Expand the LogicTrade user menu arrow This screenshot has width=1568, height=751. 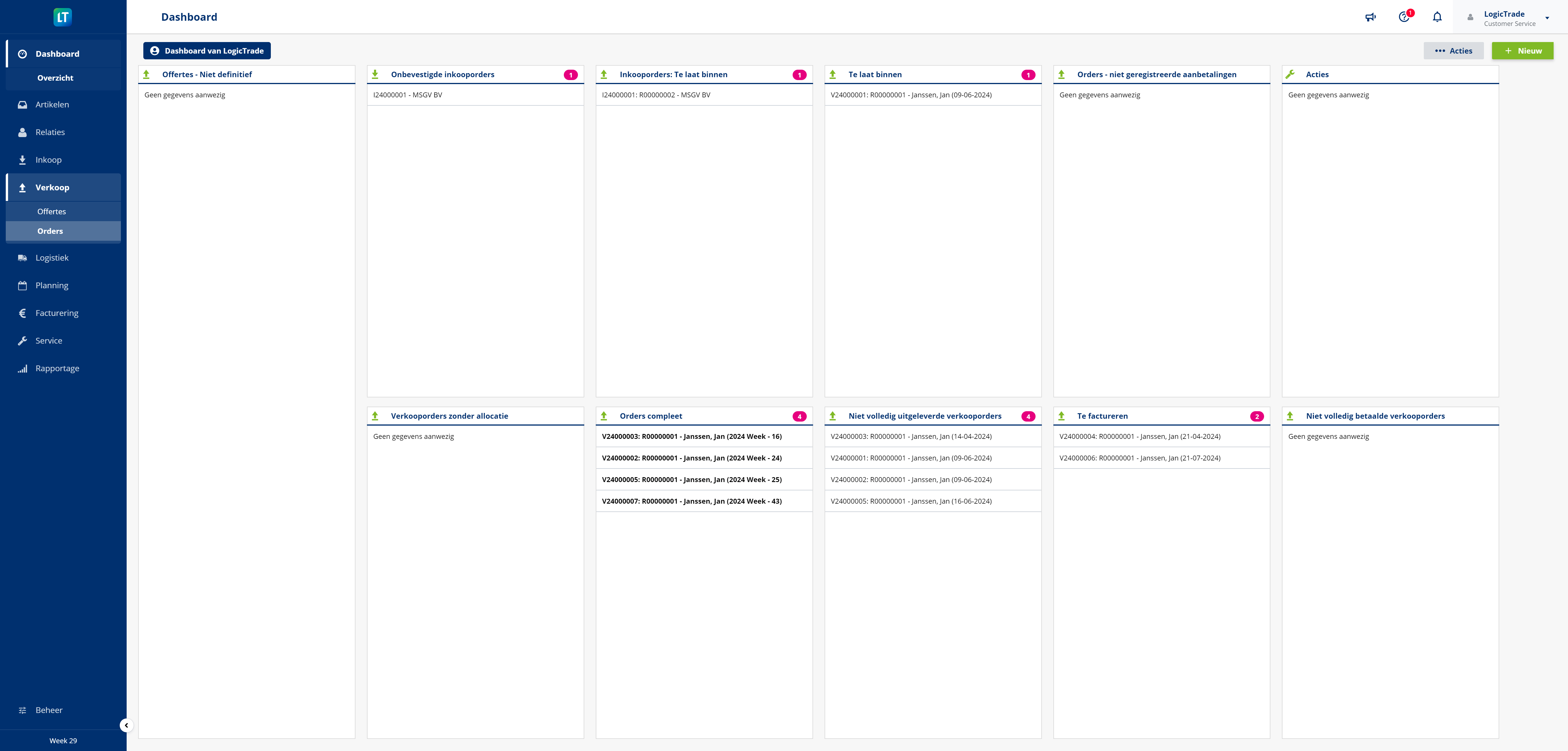[x=1547, y=18]
